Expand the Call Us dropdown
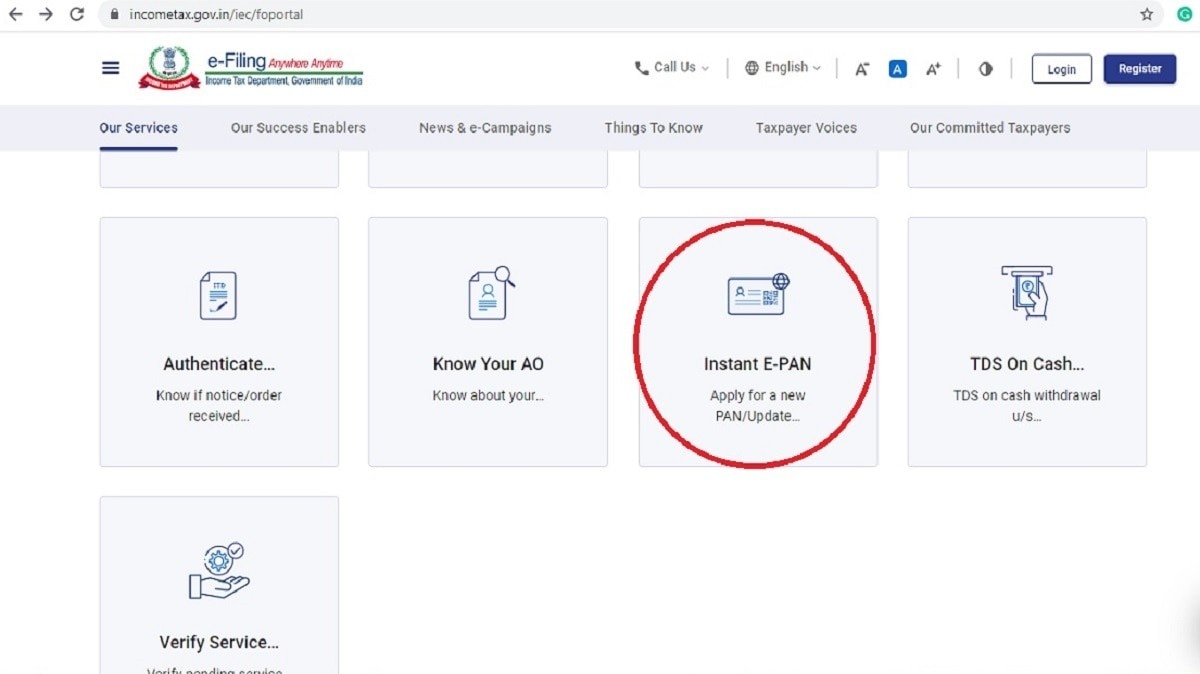This screenshot has height=674, width=1200. (675, 67)
